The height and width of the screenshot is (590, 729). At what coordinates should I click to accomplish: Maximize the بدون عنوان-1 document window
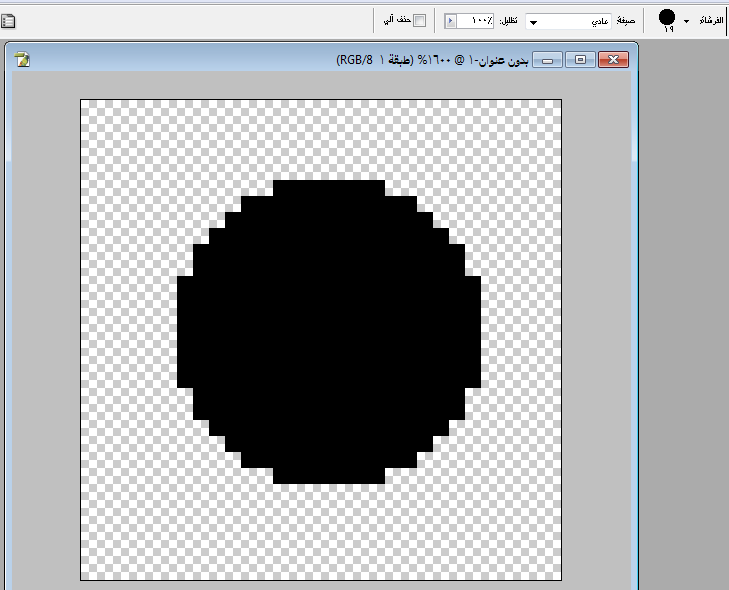(579, 61)
